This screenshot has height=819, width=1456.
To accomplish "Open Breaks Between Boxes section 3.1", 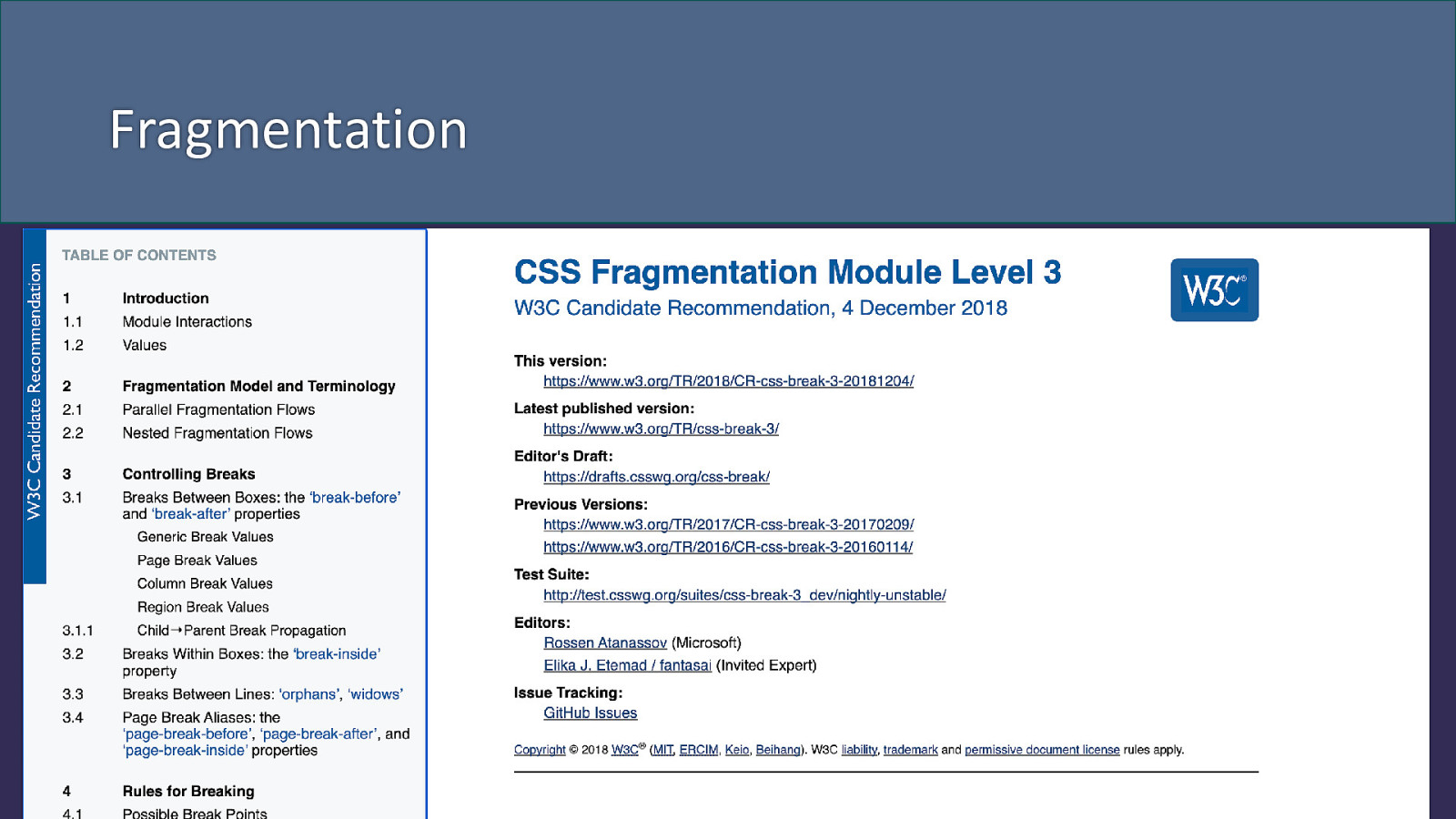I will [262, 506].
